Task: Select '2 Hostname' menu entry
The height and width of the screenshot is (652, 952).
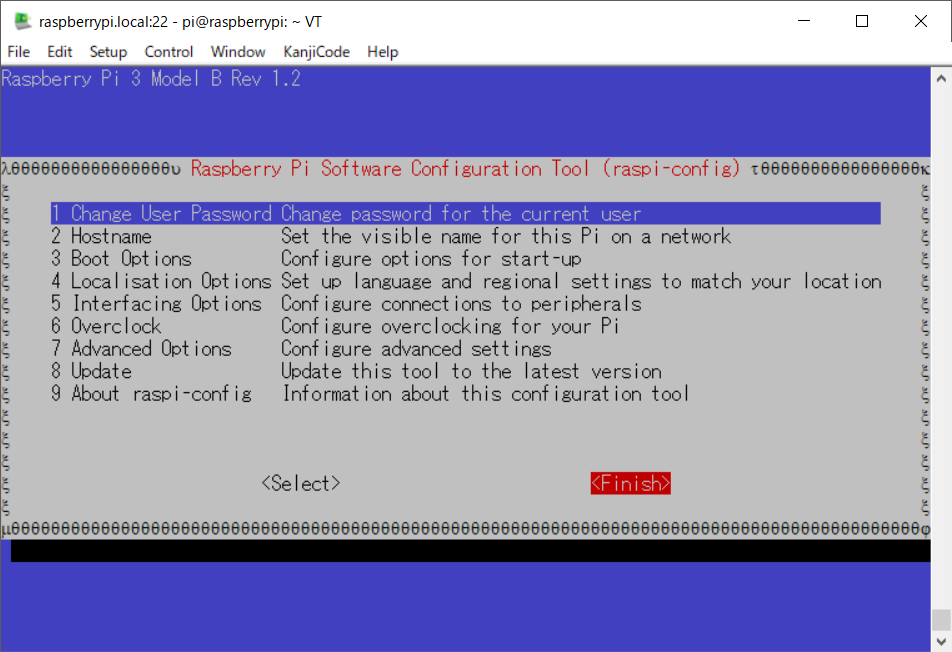Action: [x=101, y=236]
